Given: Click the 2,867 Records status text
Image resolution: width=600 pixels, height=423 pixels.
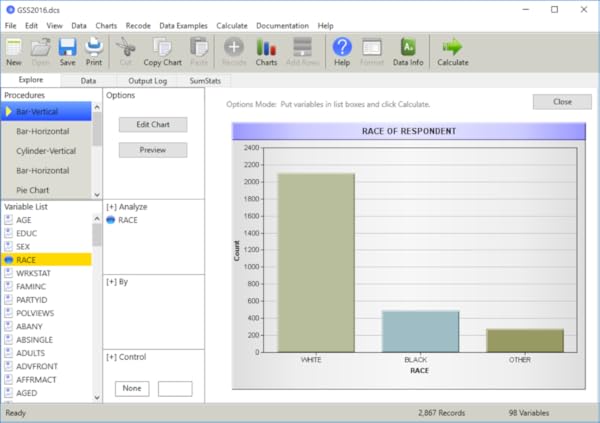Looking at the screenshot, I should tap(441, 413).
